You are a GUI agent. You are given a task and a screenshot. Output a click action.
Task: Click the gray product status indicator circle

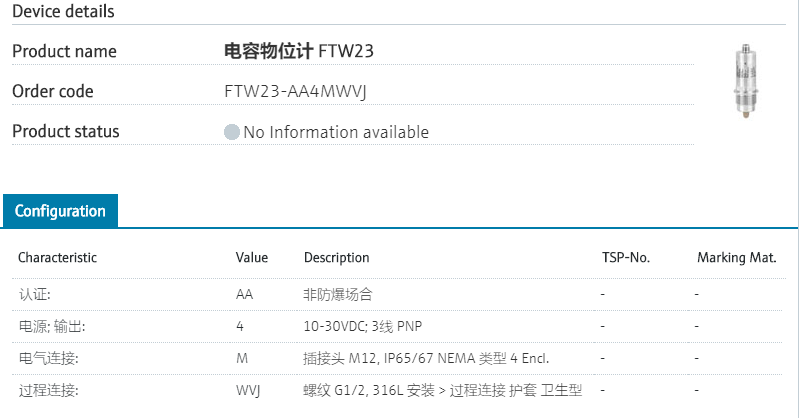232,132
